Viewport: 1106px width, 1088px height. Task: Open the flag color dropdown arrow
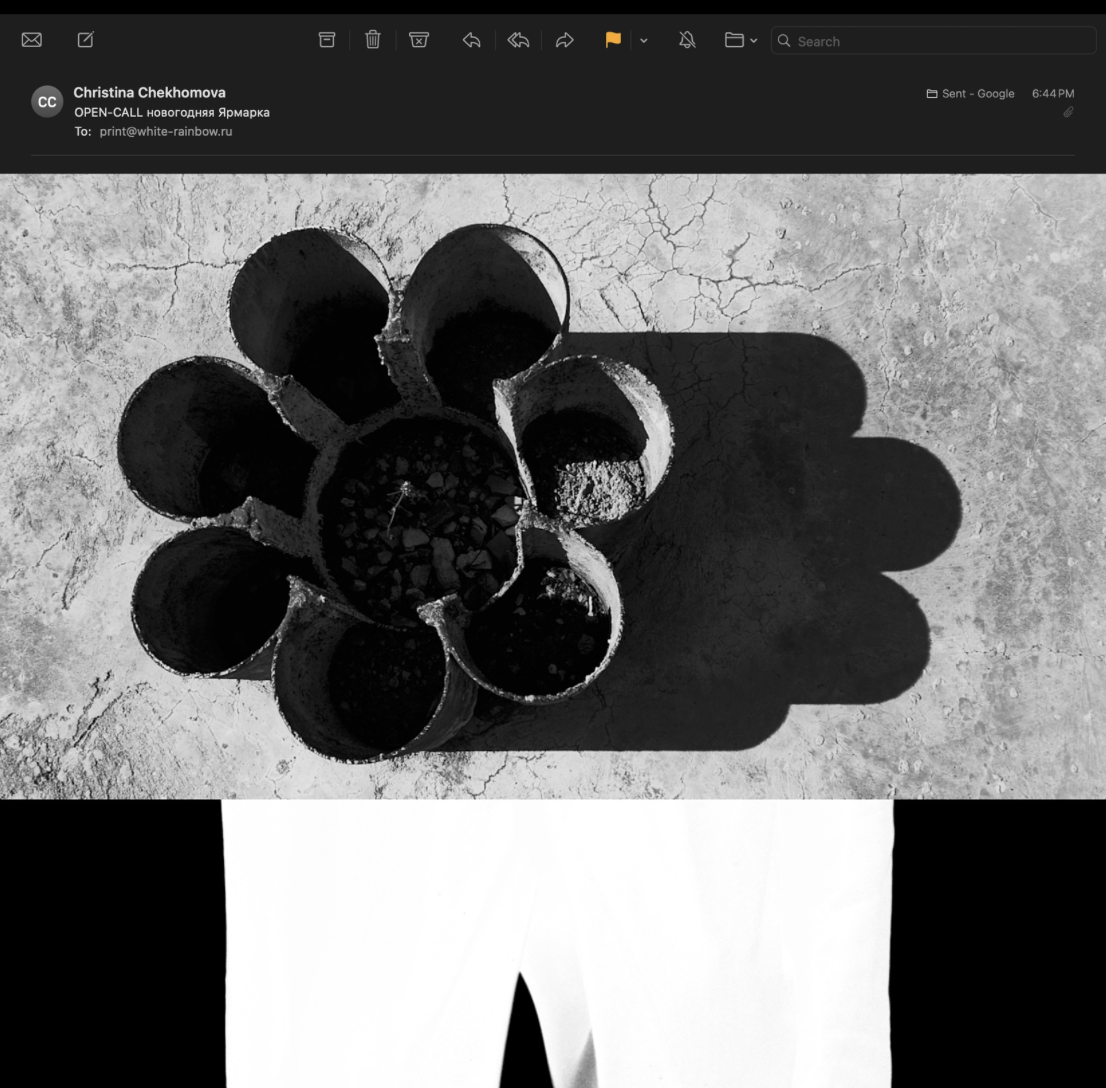[x=643, y=41]
